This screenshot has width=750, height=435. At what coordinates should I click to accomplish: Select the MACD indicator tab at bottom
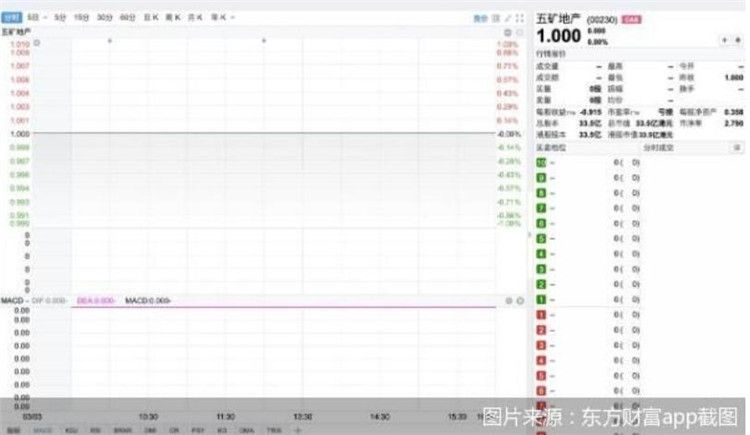[x=42, y=430]
